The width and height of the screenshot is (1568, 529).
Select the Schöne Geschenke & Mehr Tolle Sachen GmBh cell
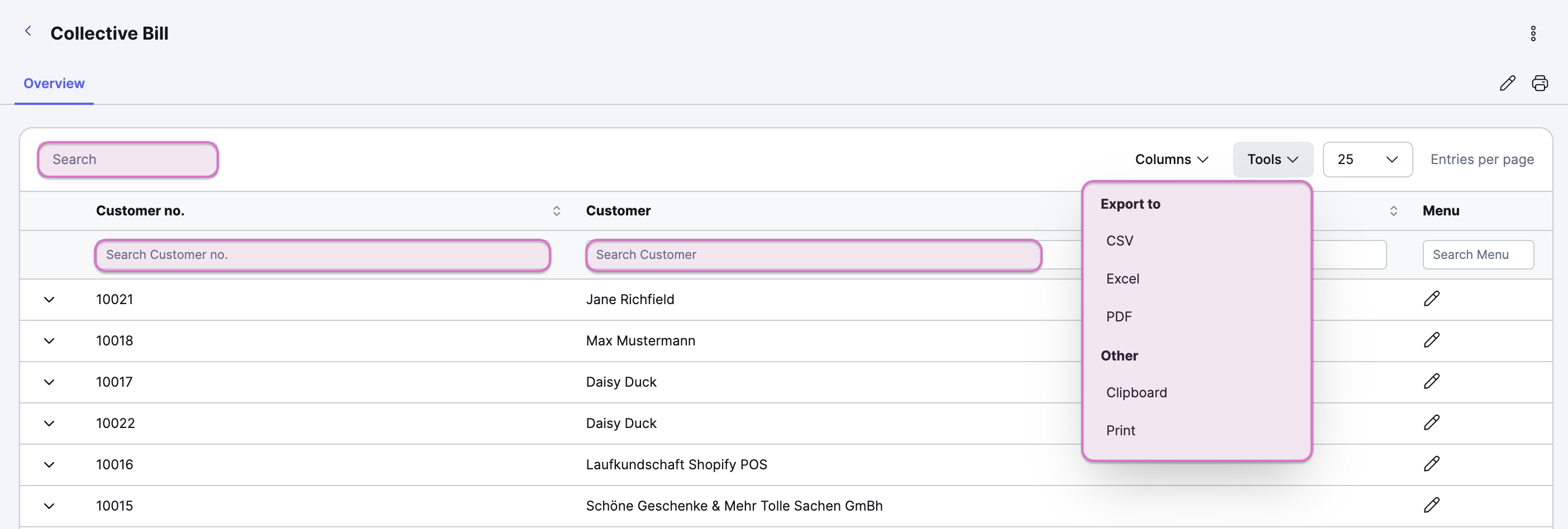pos(734,506)
